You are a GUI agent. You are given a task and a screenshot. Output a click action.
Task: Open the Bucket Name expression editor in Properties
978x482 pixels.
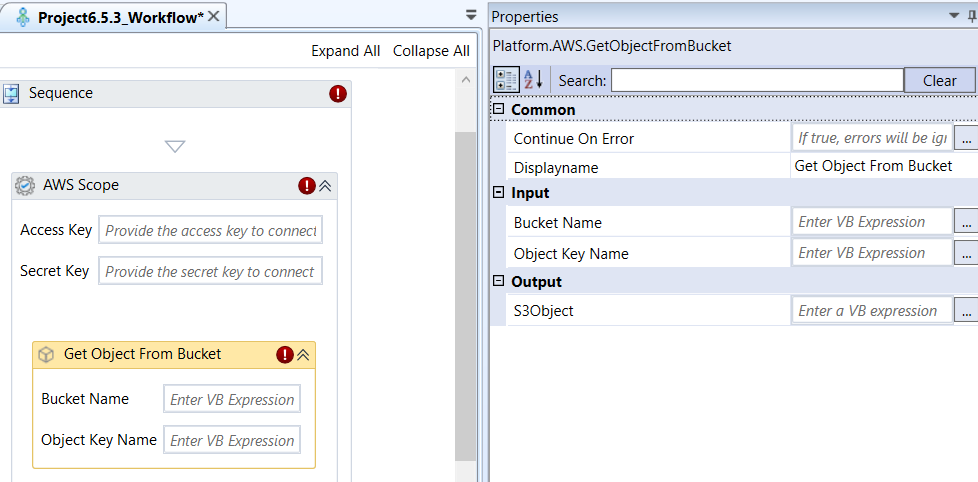pyautogui.click(x=966, y=222)
